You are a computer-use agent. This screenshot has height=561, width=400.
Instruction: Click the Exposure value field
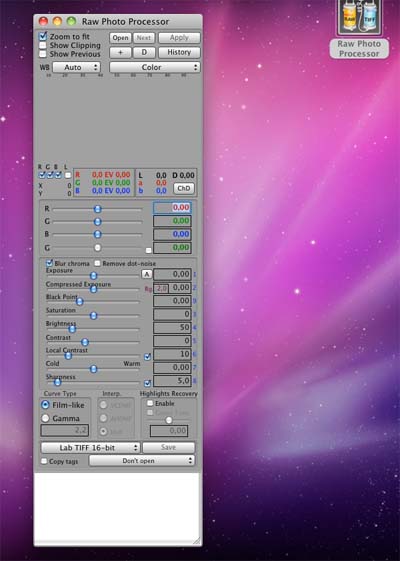172,274
